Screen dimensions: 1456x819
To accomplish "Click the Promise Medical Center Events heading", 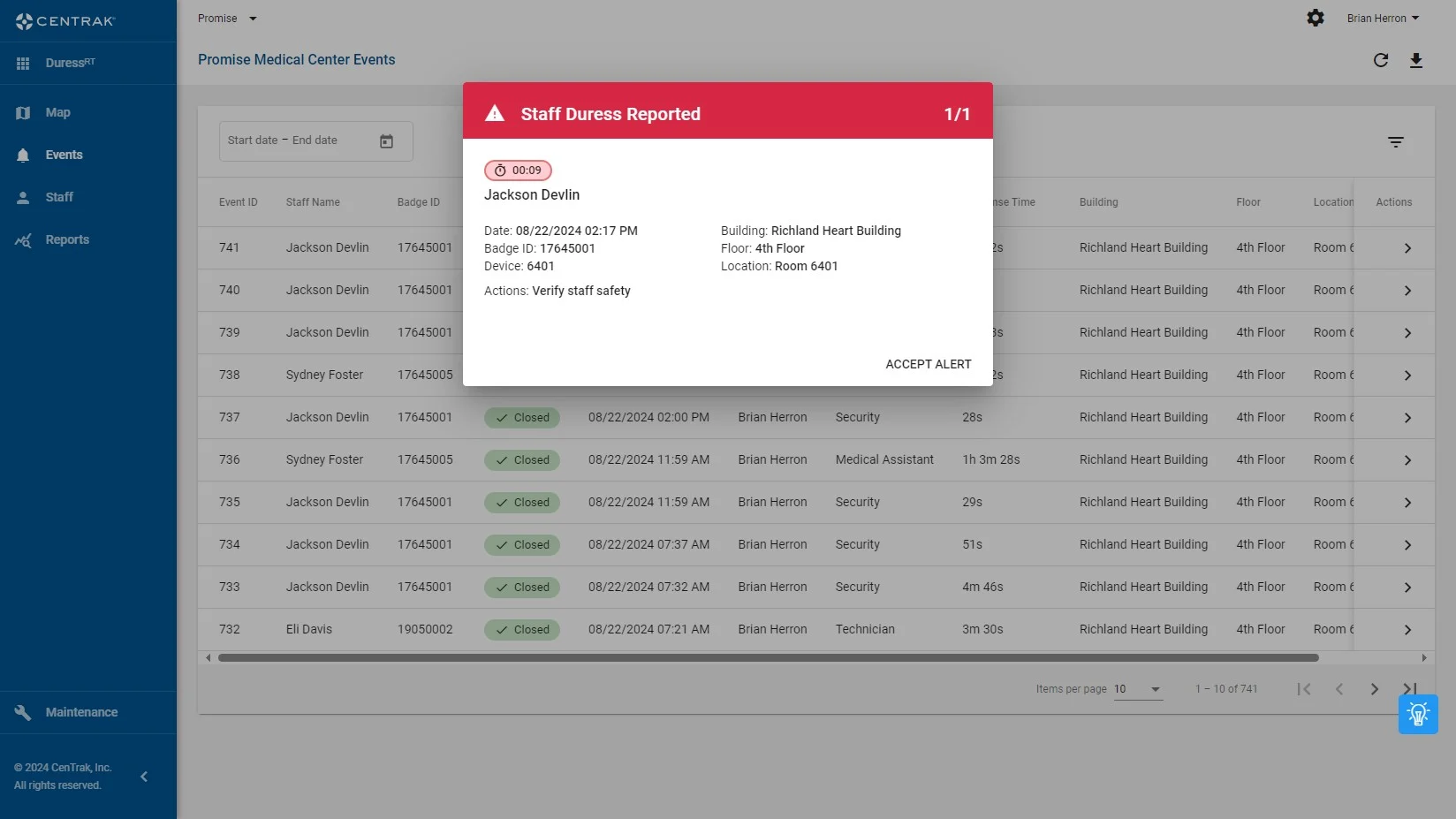I will tap(297, 60).
